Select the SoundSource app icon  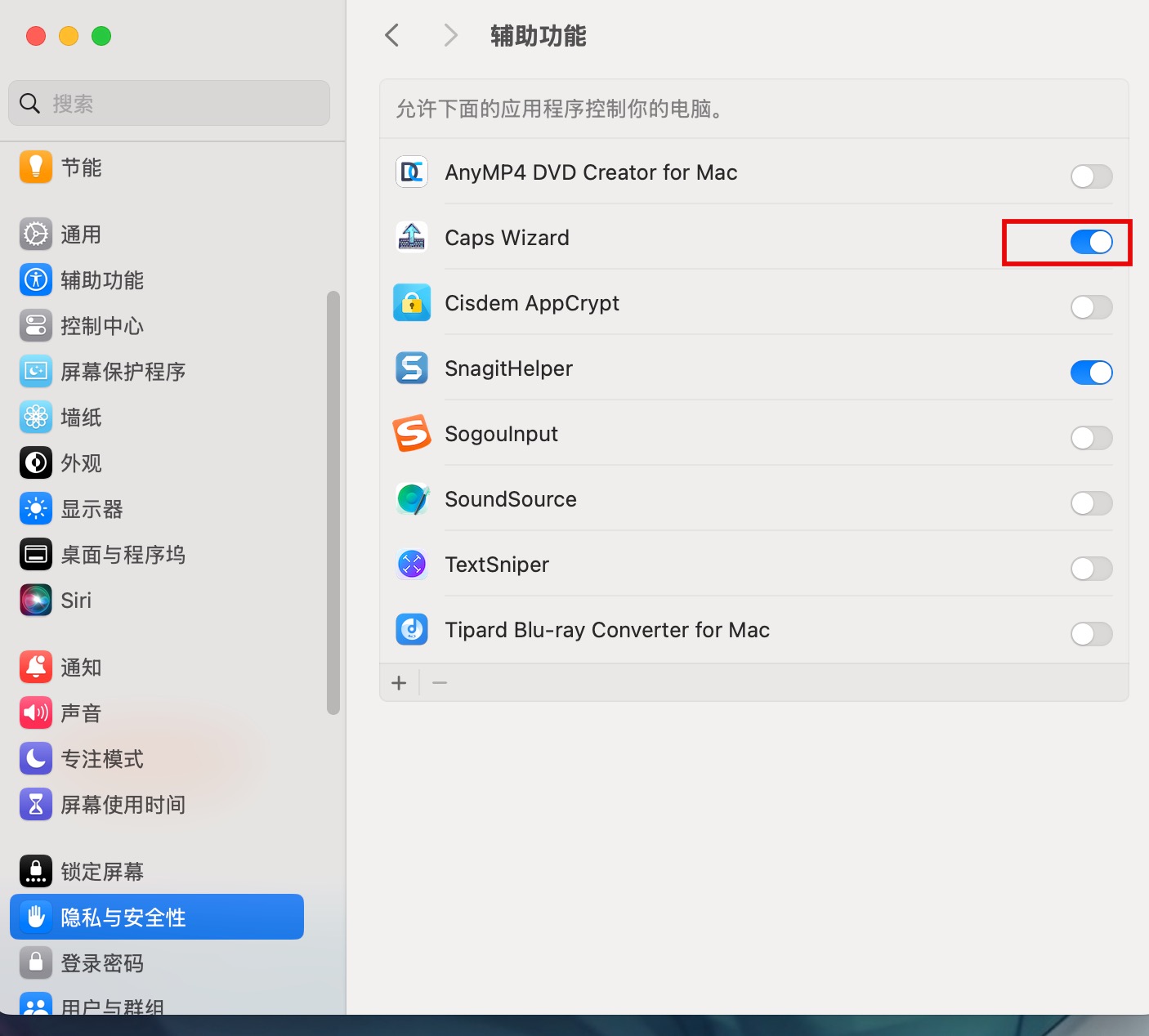(x=412, y=499)
